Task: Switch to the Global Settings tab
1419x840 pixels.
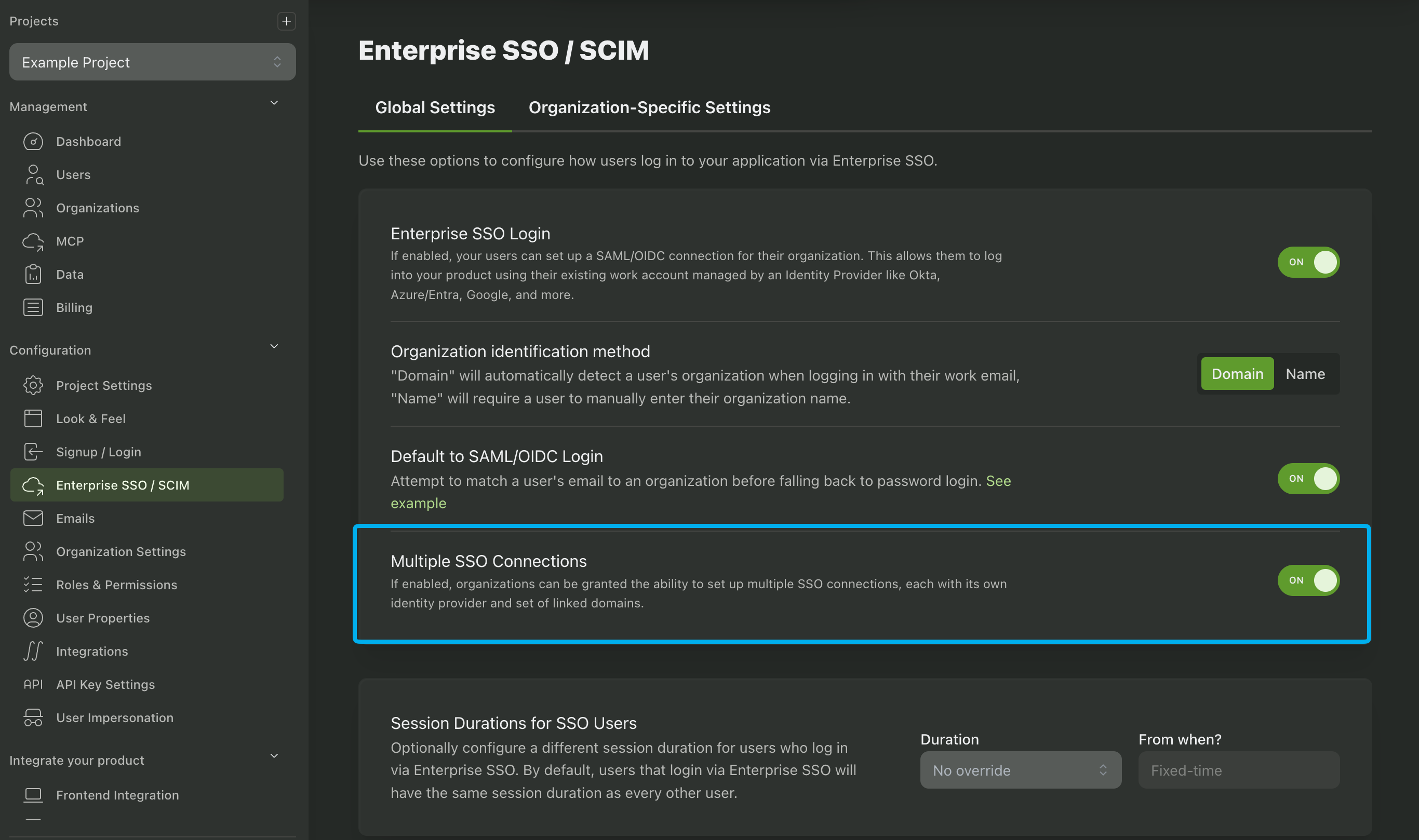Action: 435,107
